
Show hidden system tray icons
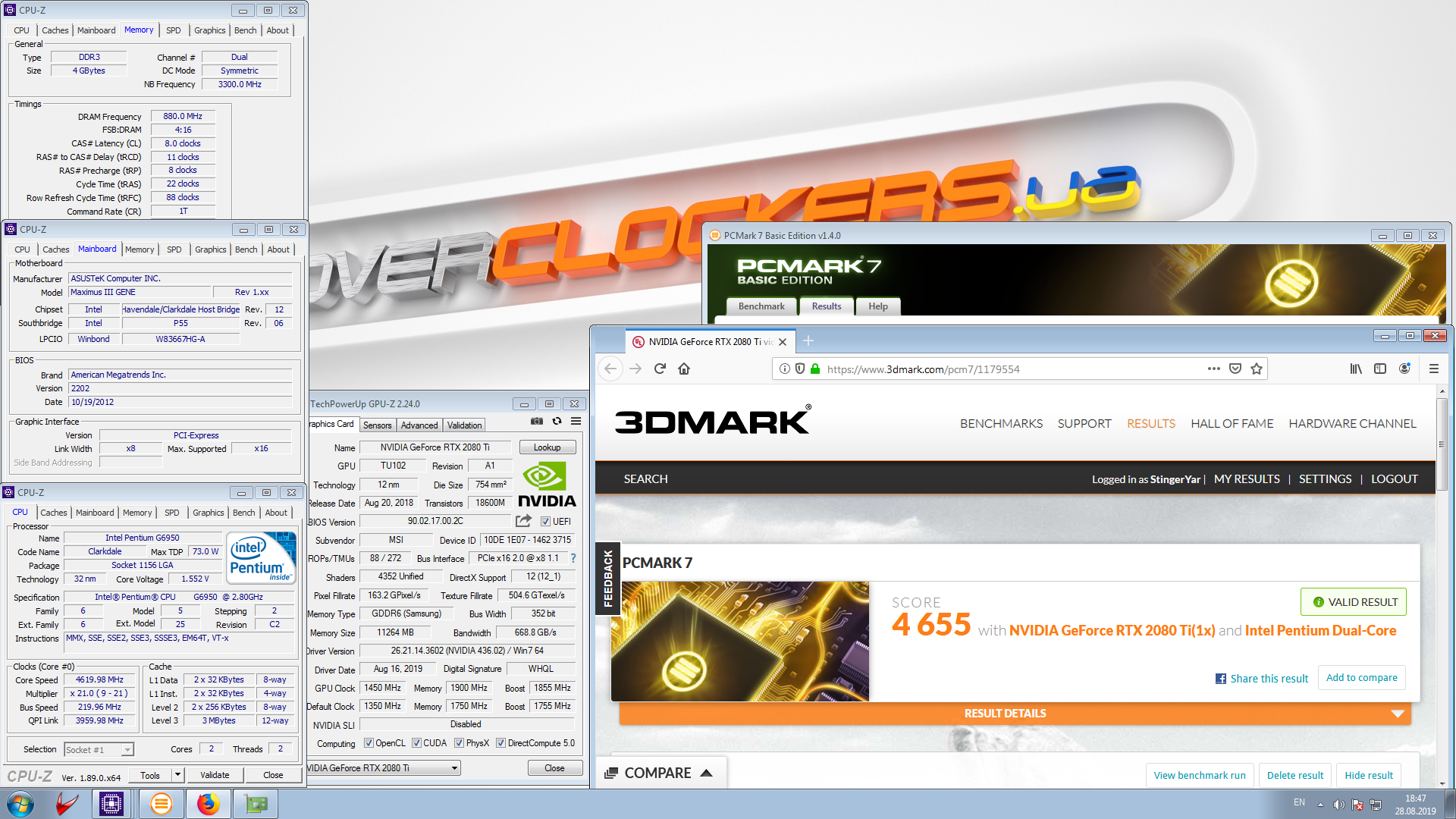pyautogui.click(x=1320, y=805)
